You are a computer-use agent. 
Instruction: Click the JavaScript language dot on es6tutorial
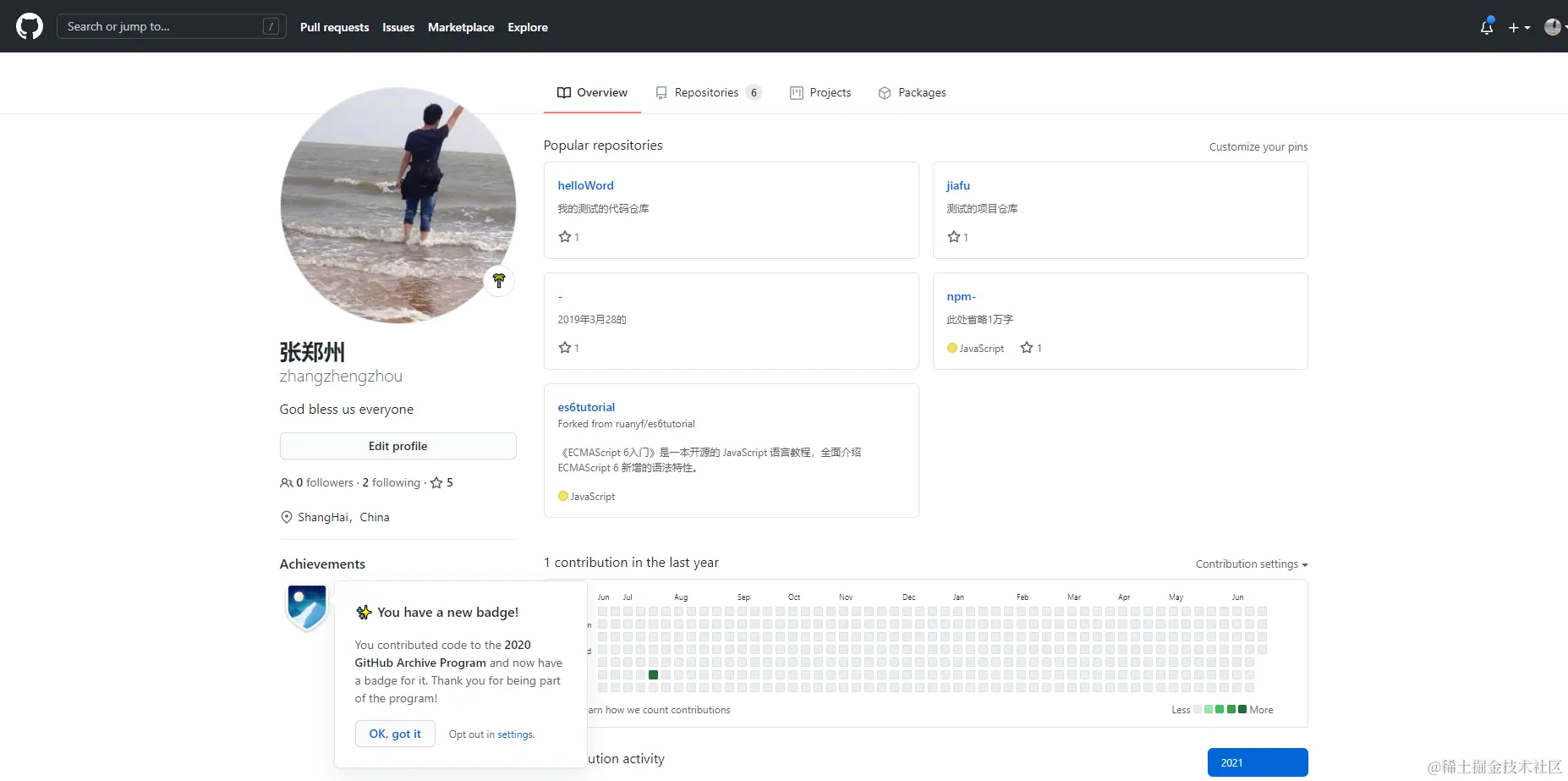(563, 496)
